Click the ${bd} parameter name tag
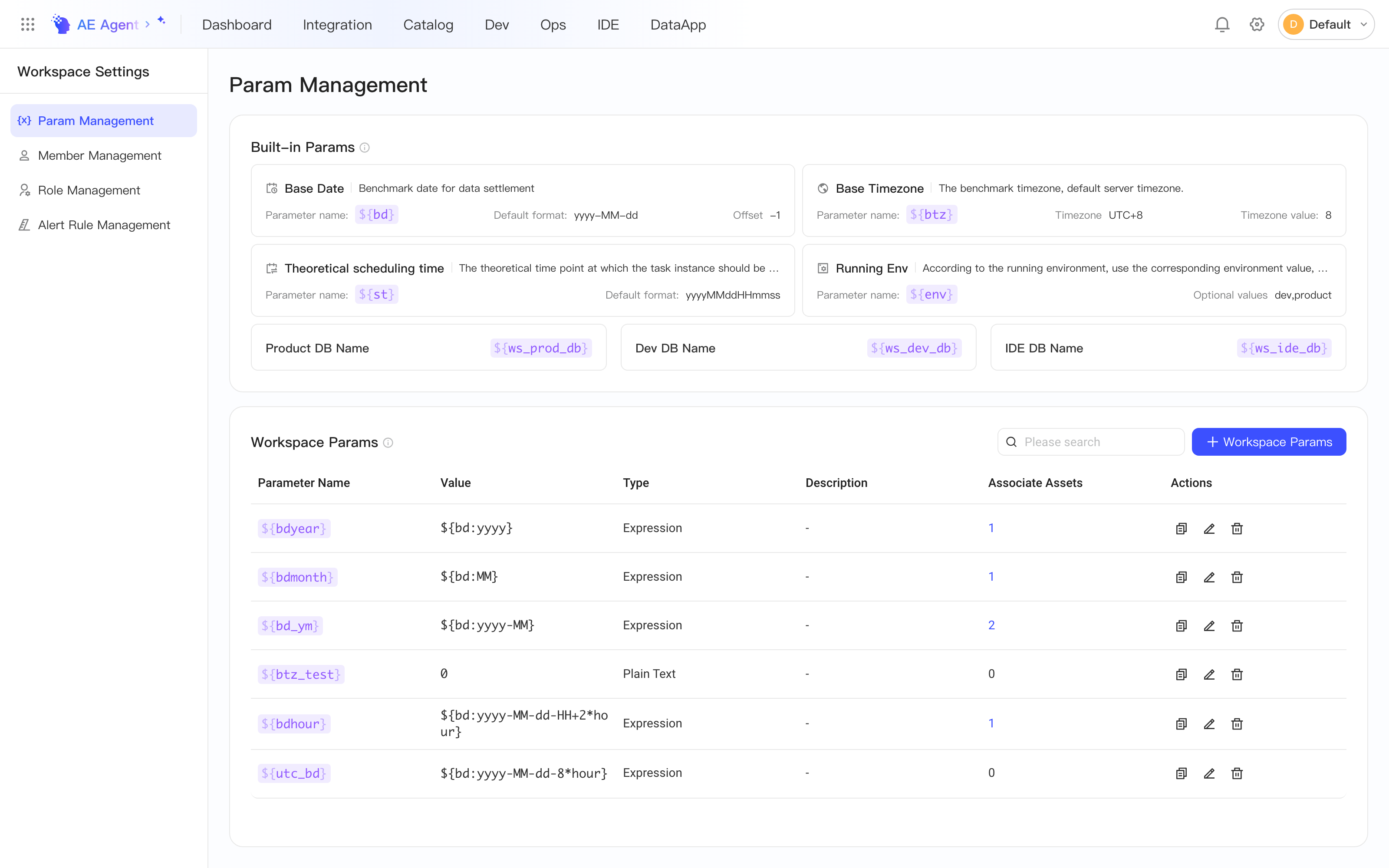The width and height of the screenshot is (1389, 868). (x=376, y=215)
